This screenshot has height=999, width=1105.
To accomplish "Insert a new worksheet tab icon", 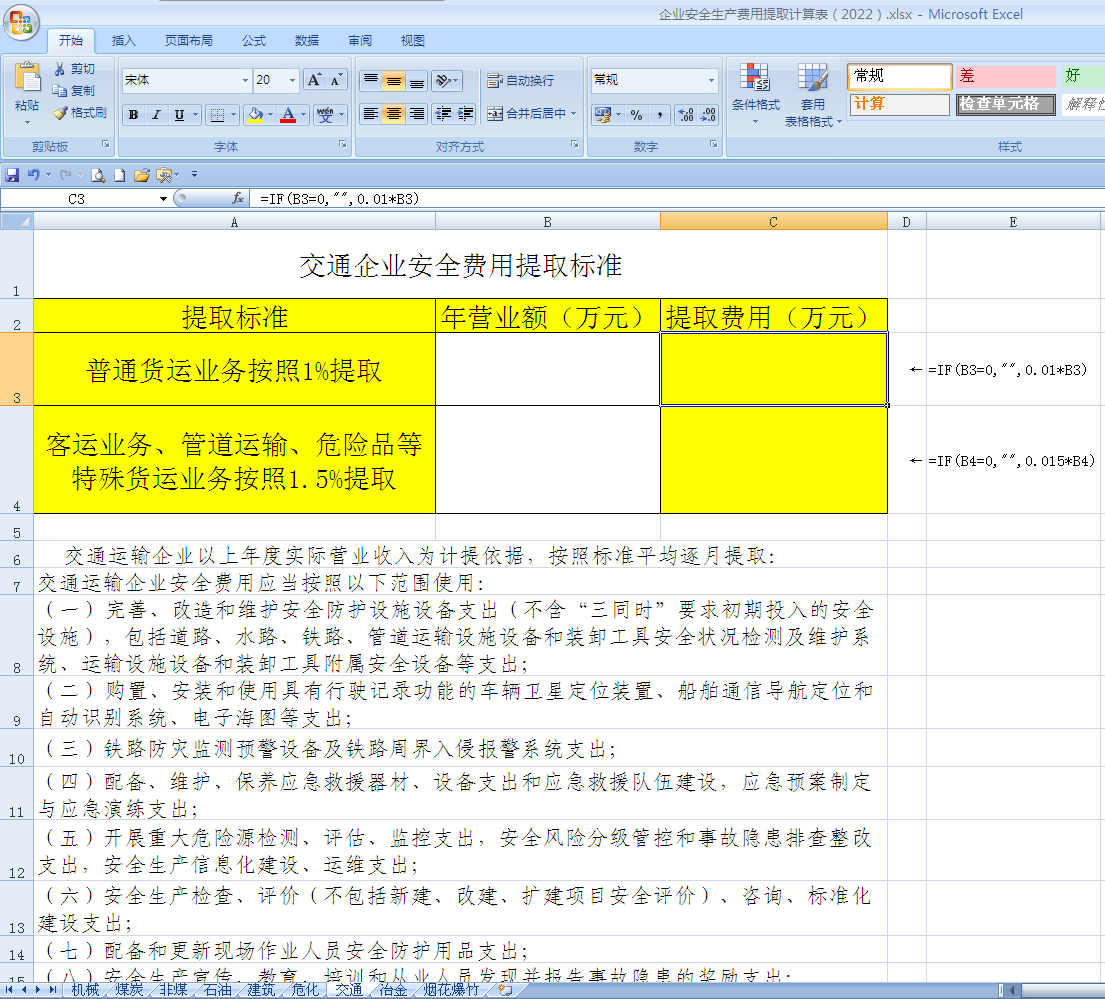I will (x=505, y=990).
